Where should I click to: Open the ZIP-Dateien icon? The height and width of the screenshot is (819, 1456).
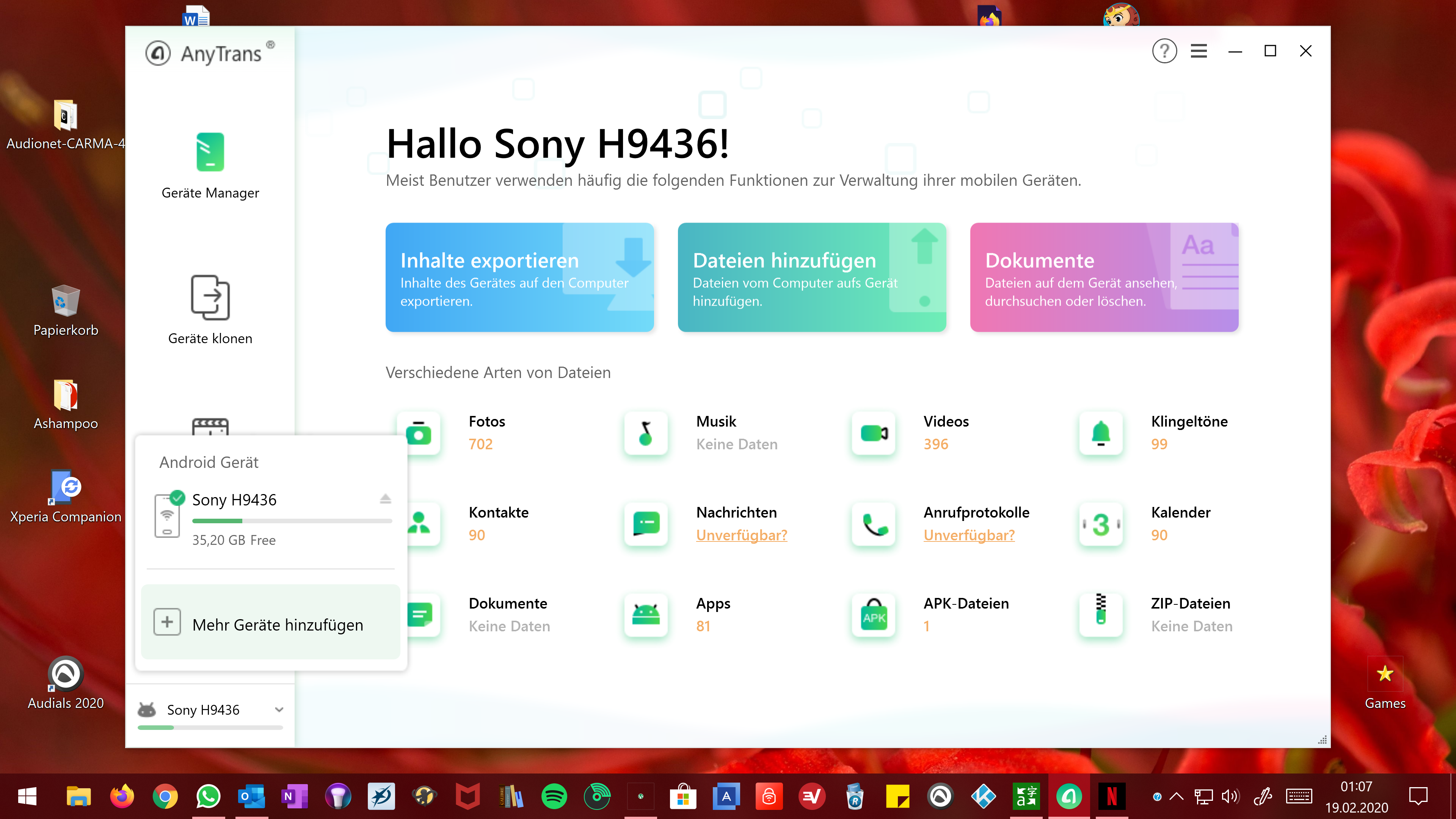pyautogui.click(x=1101, y=615)
